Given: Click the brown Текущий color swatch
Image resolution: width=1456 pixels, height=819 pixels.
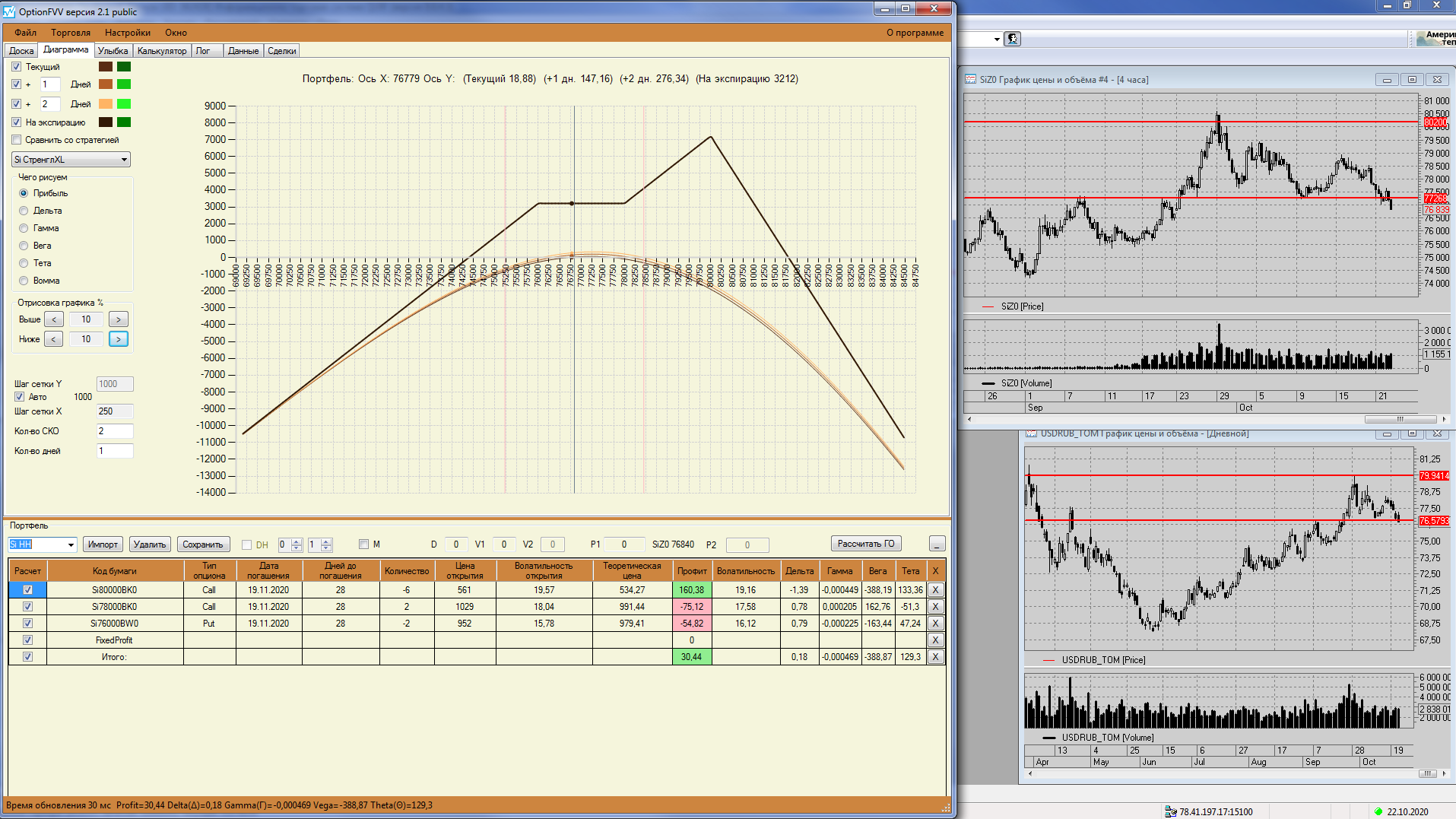Looking at the screenshot, I should (106, 67).
